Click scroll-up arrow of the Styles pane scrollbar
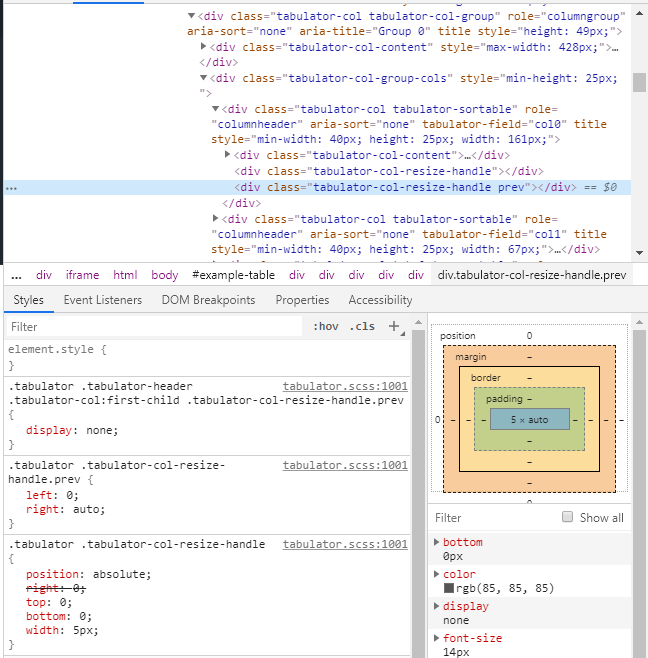Image resolution: width=648 pixels, height=658 pixels. tap(418, 322)
